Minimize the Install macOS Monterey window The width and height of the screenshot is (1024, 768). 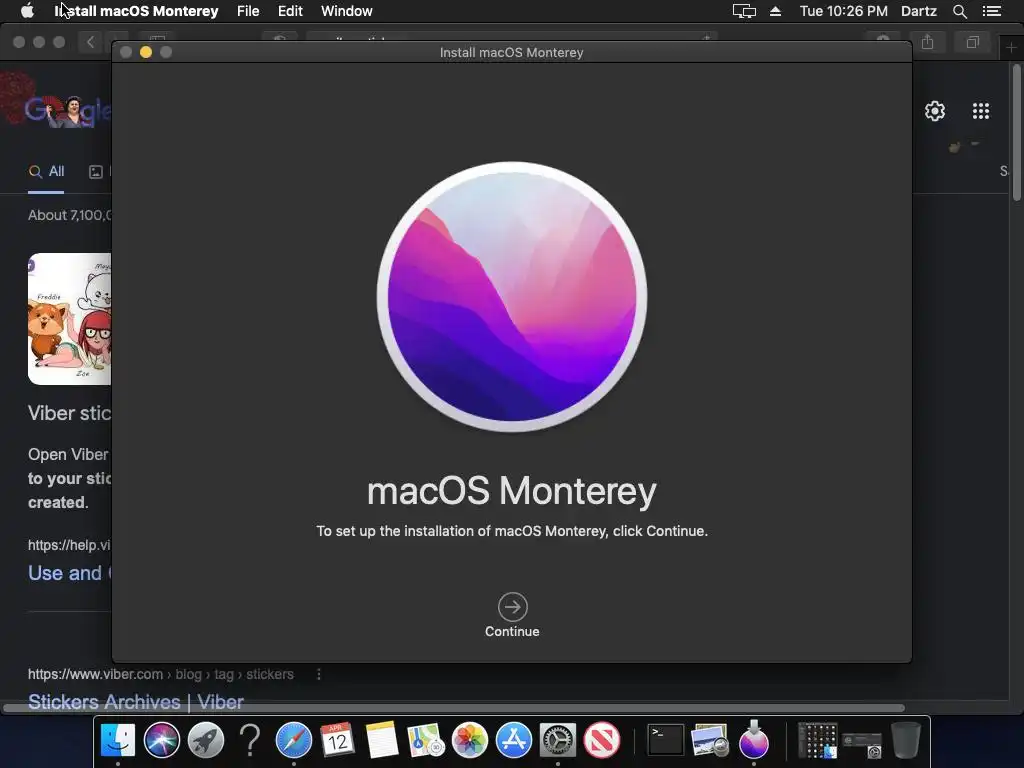pos(146,52)
